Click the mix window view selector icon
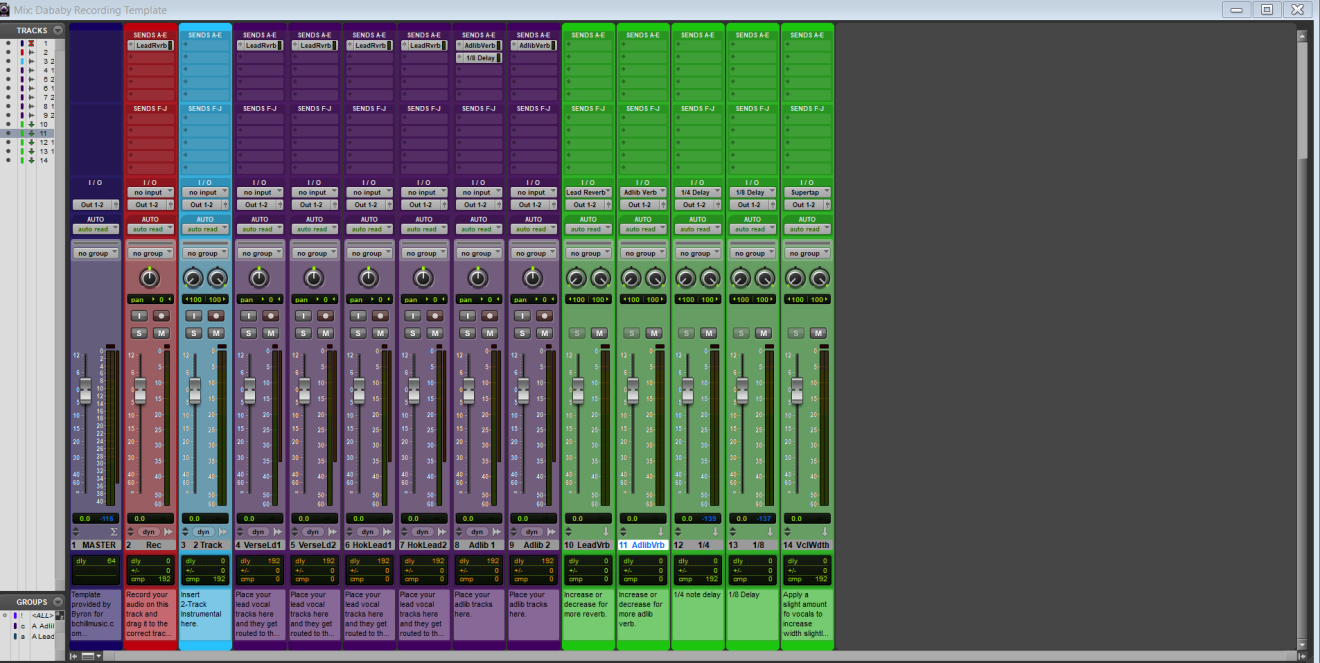Image resolution: width=1320 pixels, height=663 pixels. [90, 656]
